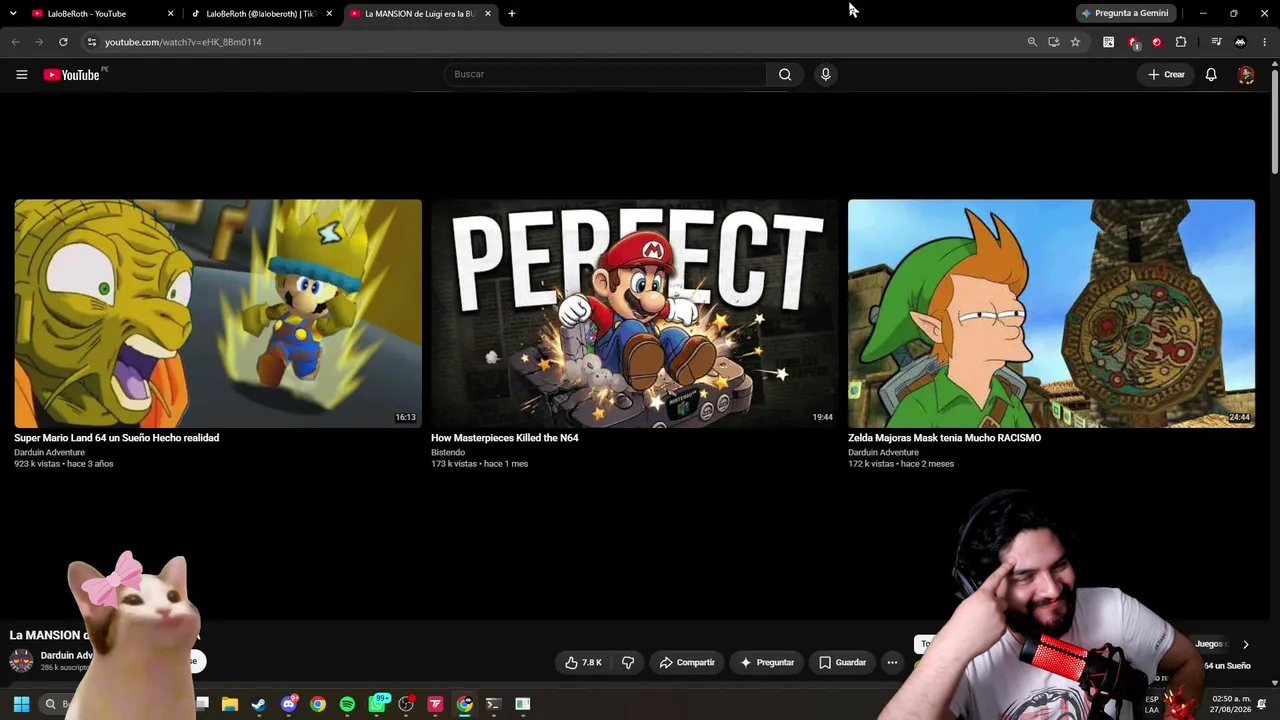
Task: Bookmark this page with the star
Action: 1075,42
